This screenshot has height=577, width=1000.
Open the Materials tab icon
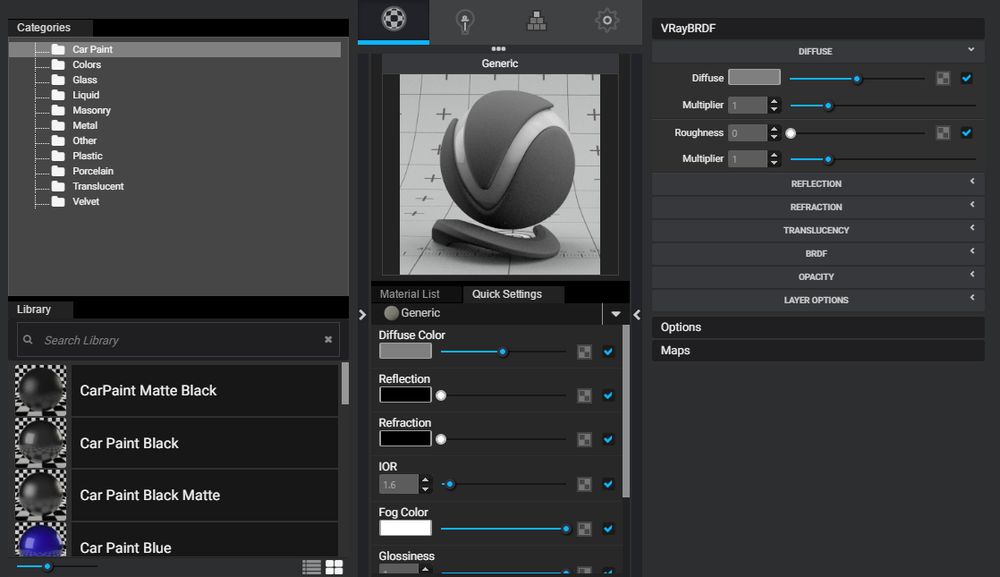pyautogui.click(x=394, y=20)
